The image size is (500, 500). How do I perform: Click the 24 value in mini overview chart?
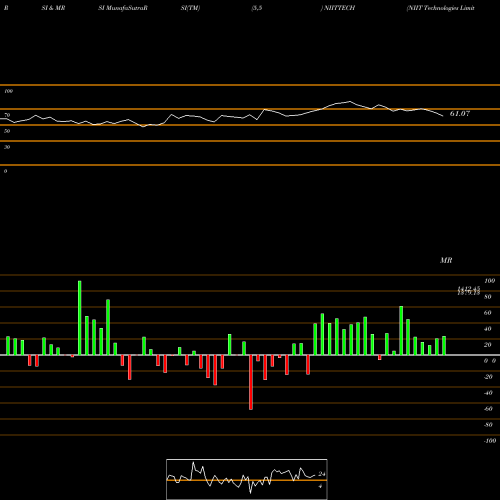tap(322, 474)
